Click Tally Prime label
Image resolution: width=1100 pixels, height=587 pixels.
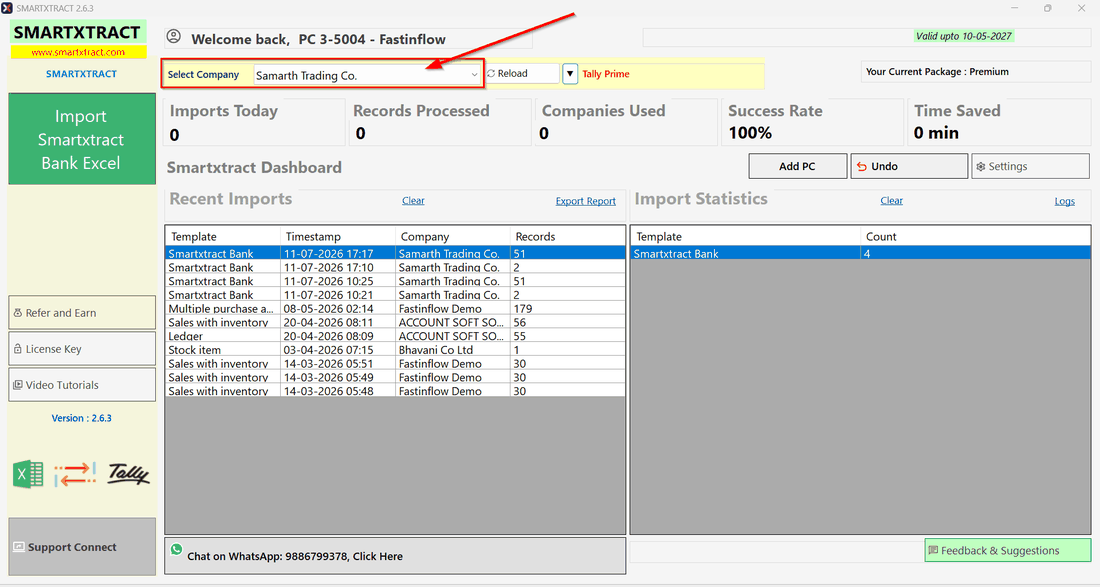click(605, 74)
